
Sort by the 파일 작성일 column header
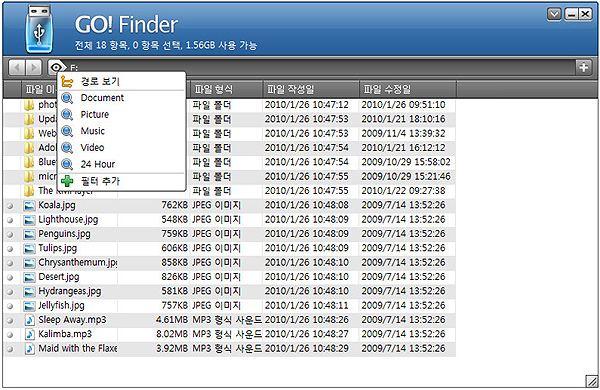(x=311, y=89)
